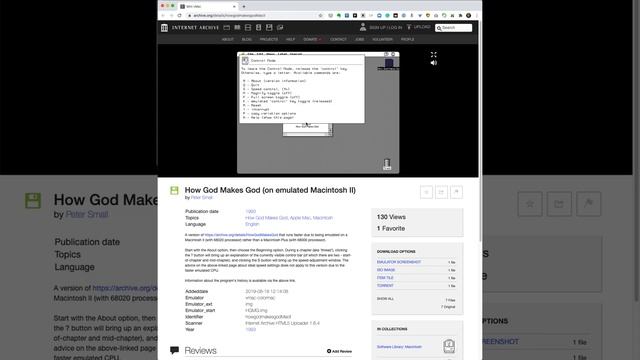Viewport: 640px width, 360px height.
Task: Download the TORRENT option
Action: tap(385, 286)
